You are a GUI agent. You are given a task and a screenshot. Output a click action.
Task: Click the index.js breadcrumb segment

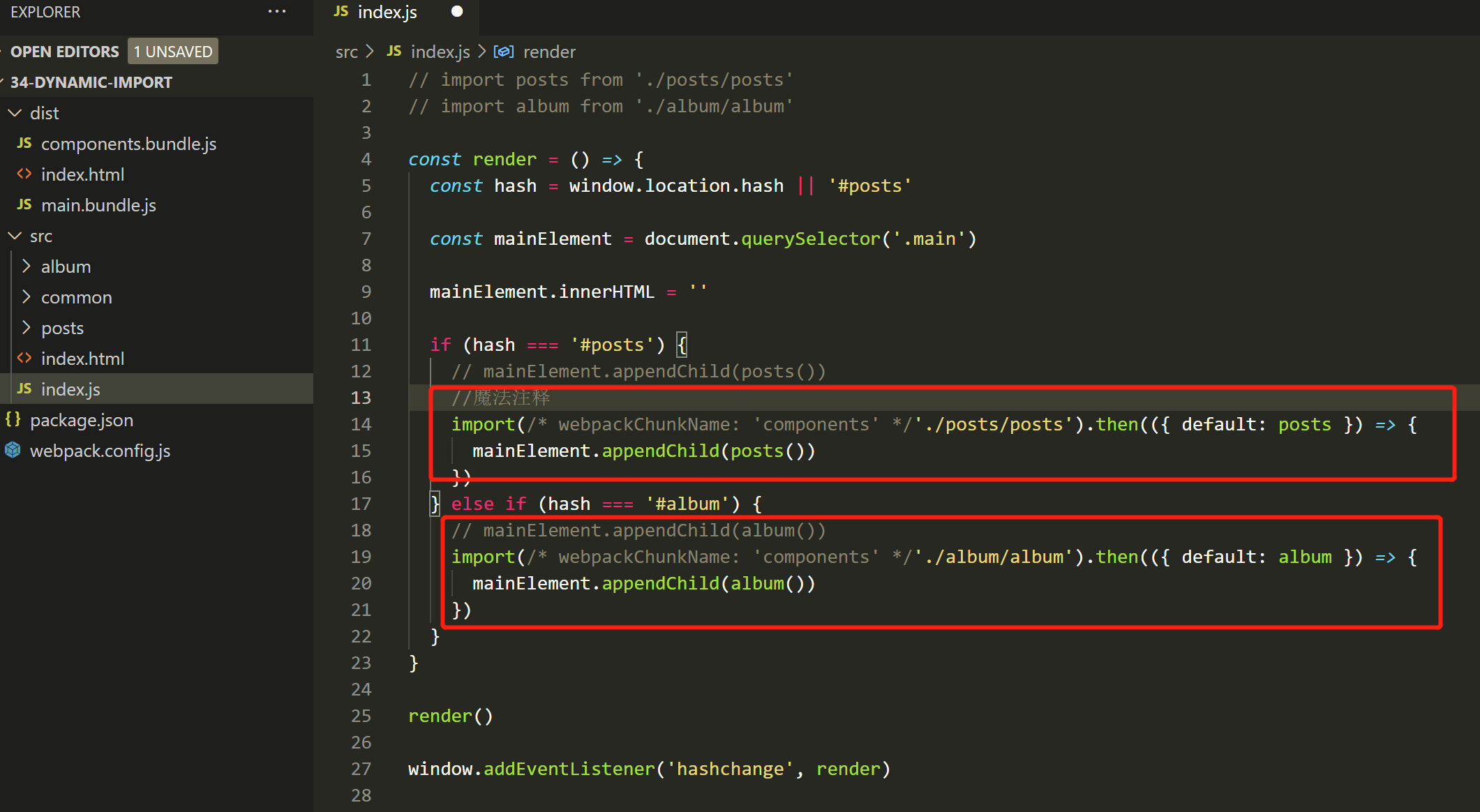(440, 52)
